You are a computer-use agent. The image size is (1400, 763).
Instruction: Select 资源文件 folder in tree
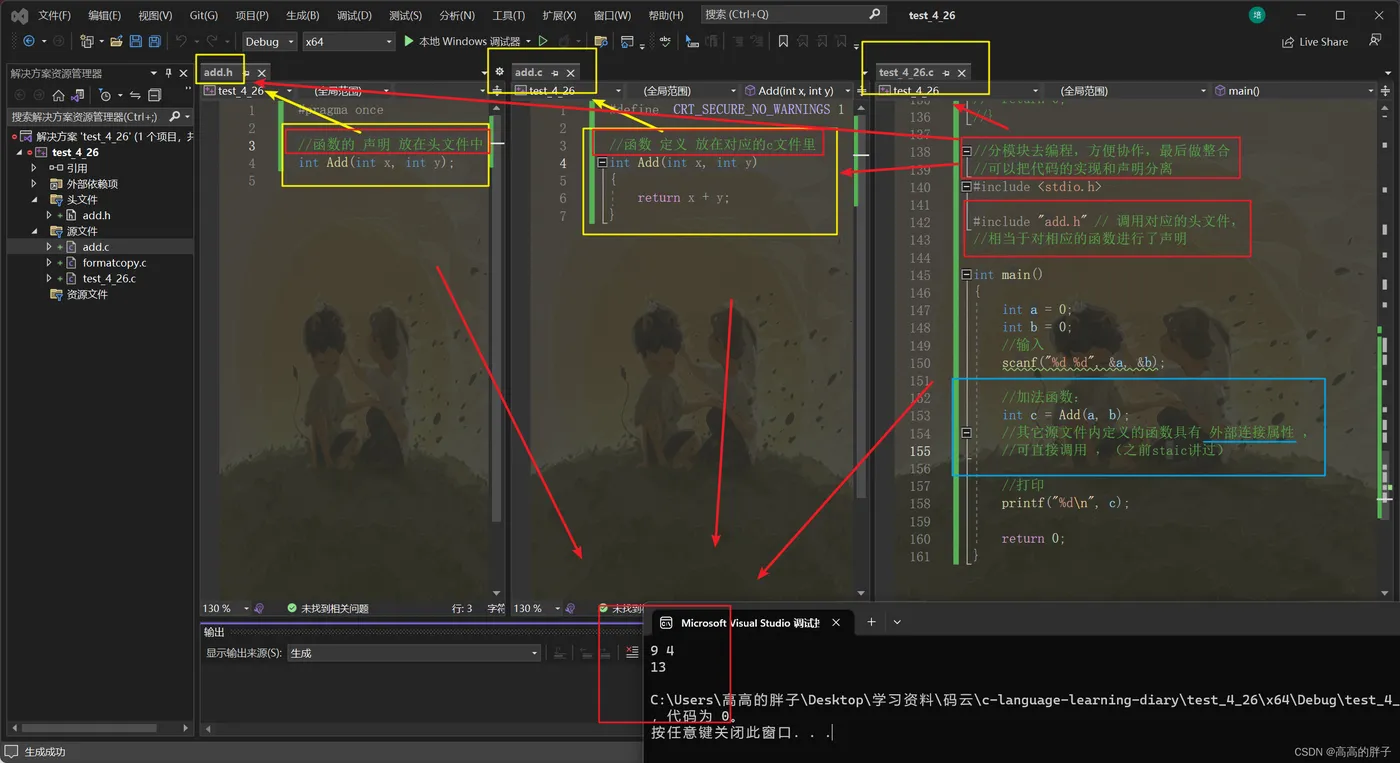pos(87,295)
